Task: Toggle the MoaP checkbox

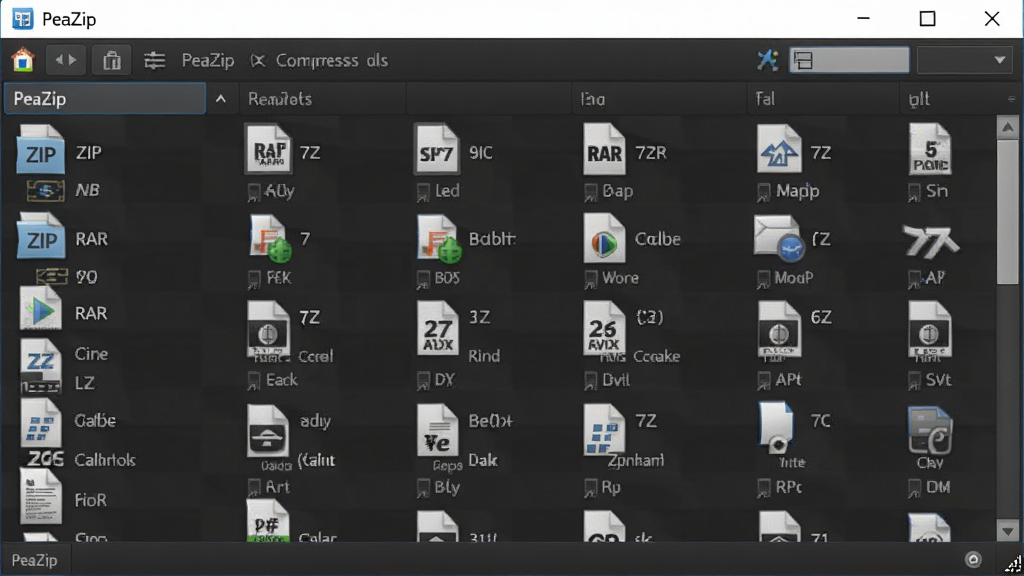Action: pos(763,280)
